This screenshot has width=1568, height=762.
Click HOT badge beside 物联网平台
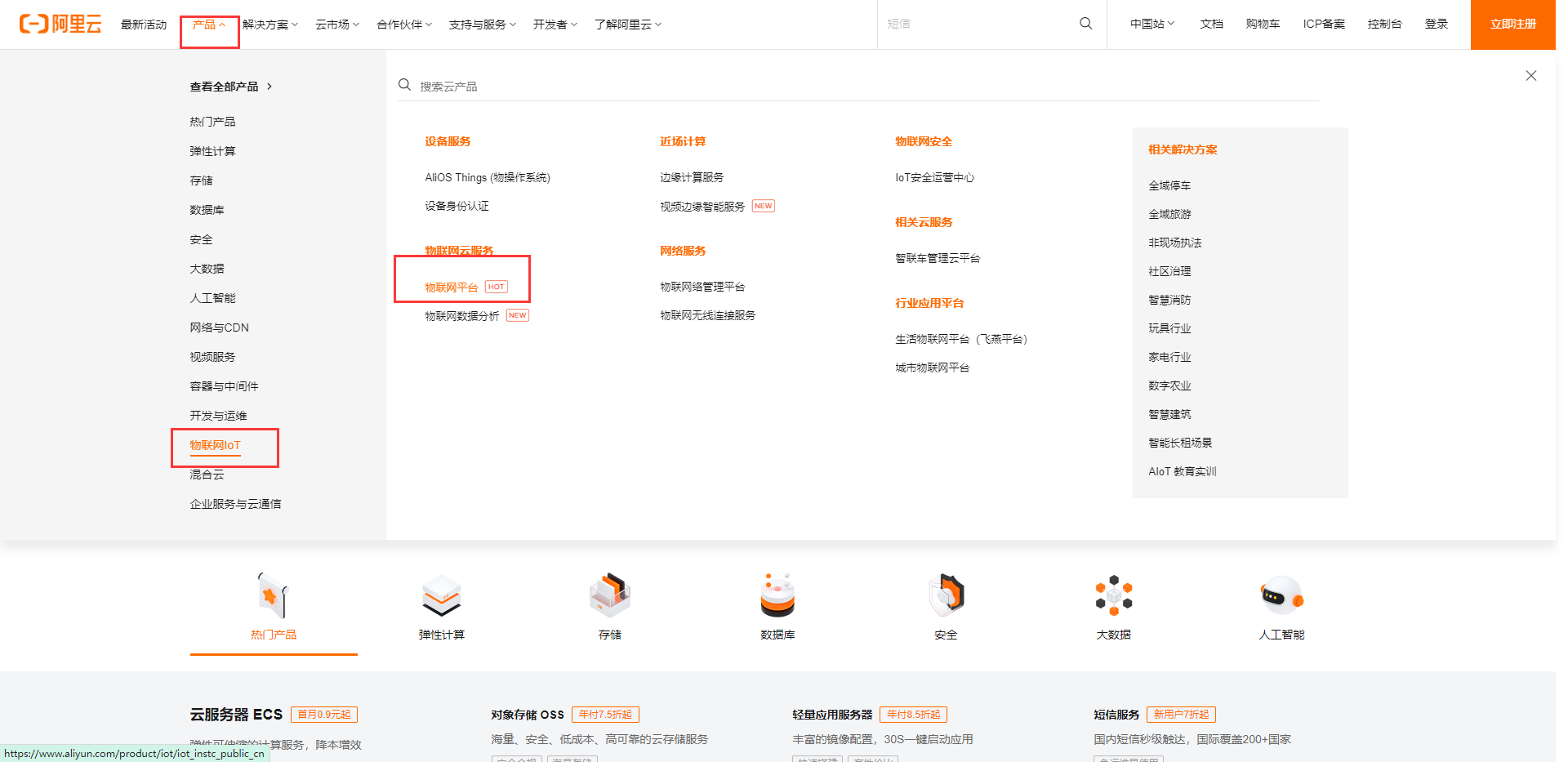point(497,287)
